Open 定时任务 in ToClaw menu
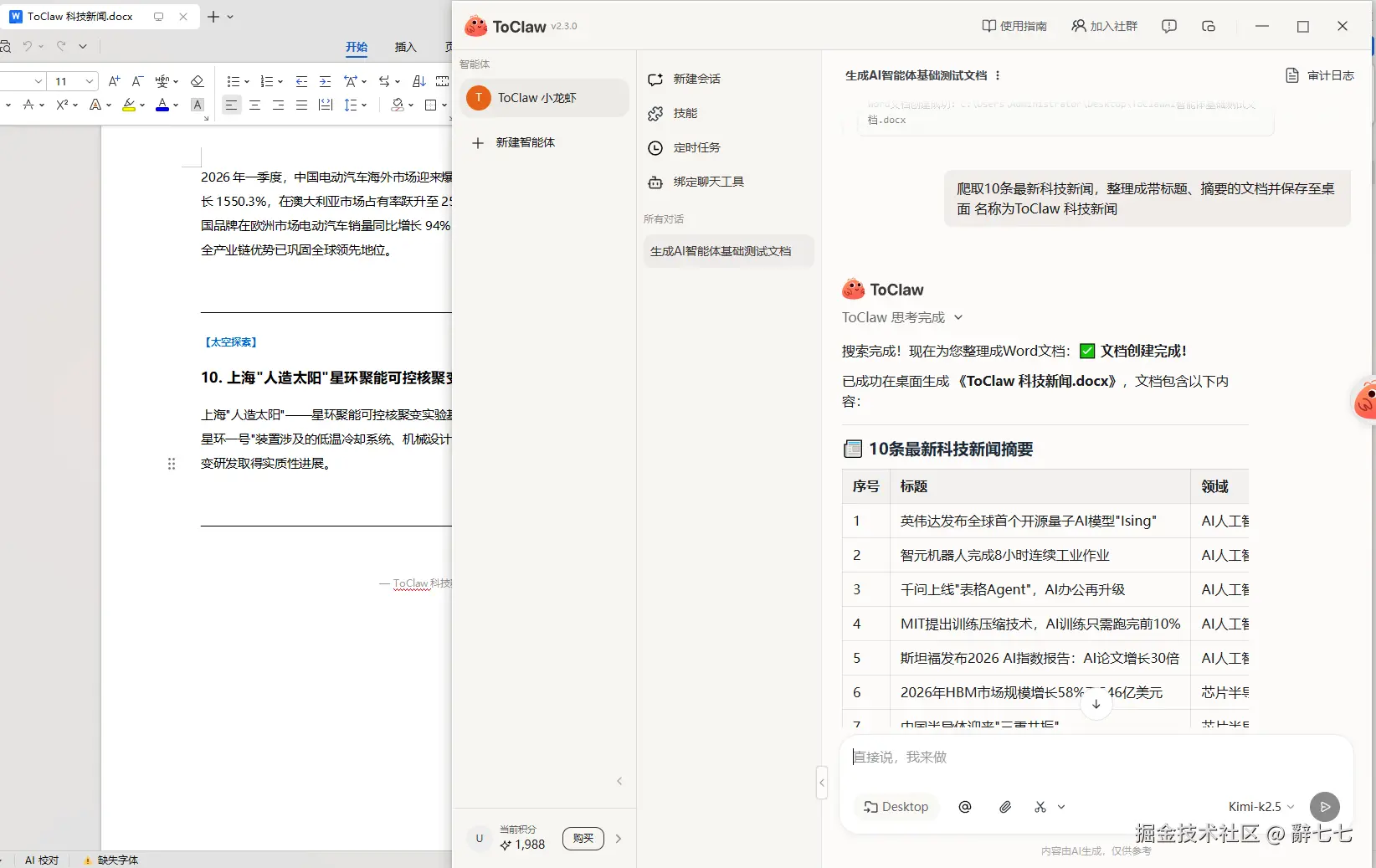 point(685,147)
